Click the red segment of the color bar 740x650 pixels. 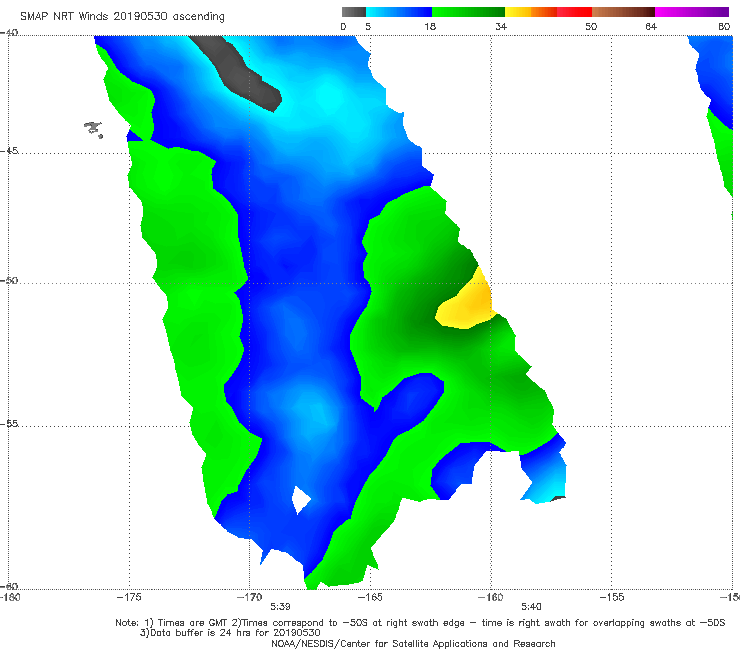click(x=574, y=12)
